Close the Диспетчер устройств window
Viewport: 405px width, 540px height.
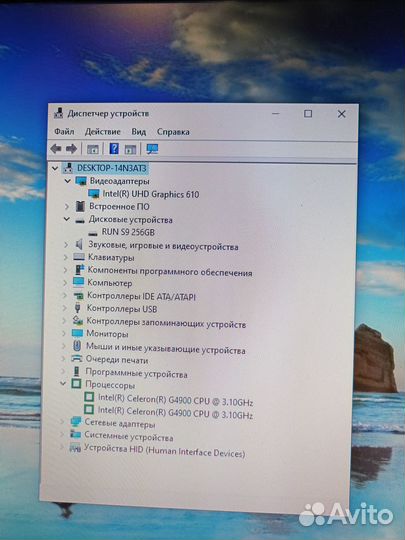pyautogui.click(x=341, y=114)
